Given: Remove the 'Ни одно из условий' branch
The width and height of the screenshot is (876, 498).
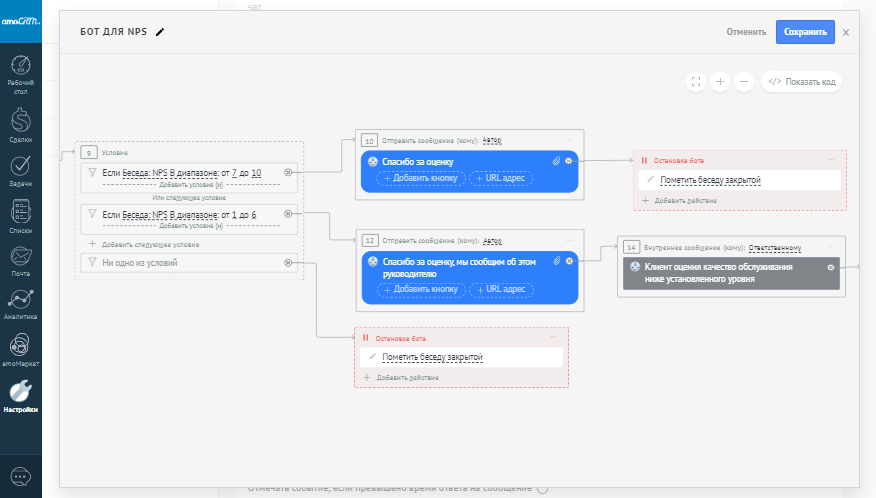Looking at the screenshot, I should [288, 263].
